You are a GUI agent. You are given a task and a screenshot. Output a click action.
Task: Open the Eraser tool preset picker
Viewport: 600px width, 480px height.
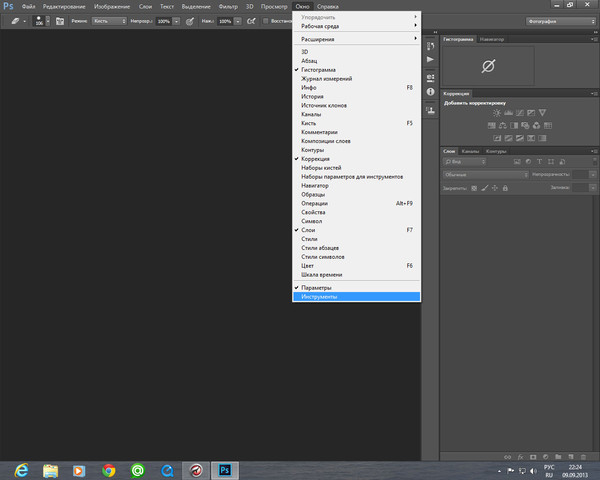coord(18,21)
